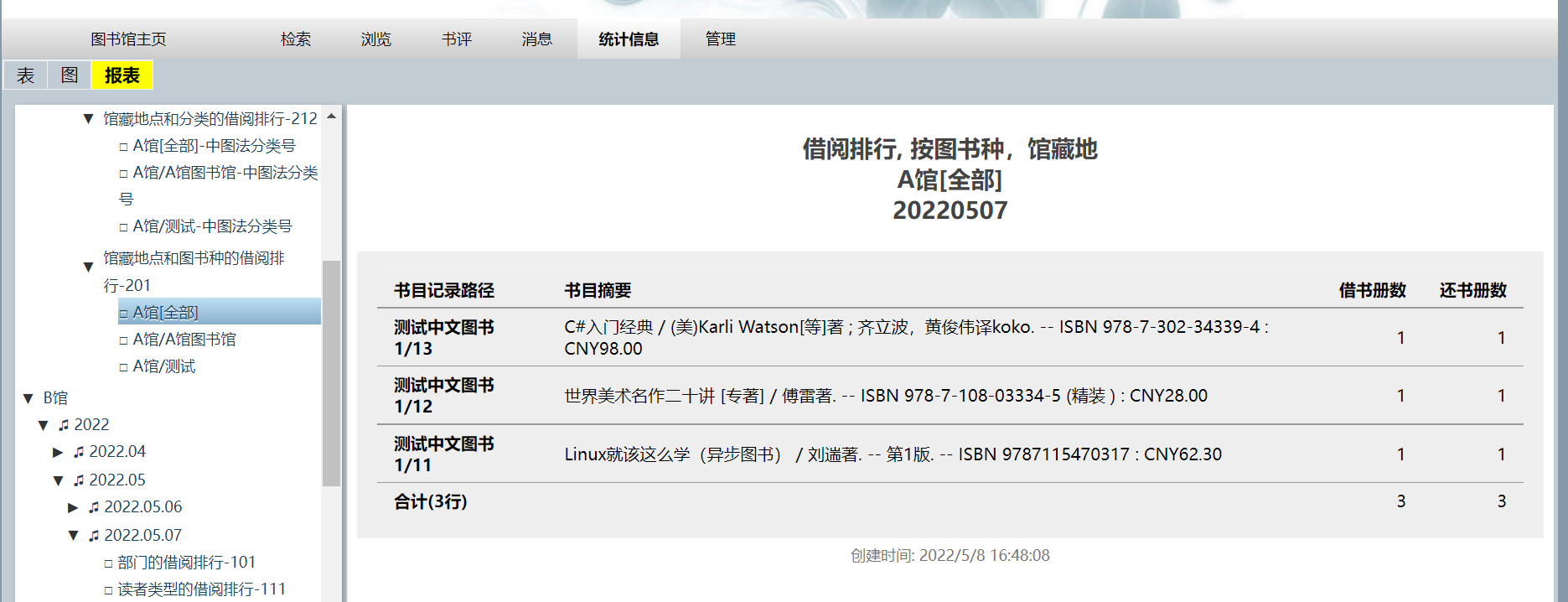Open A馆/测试-中图法分类号 report

click(x=212, y=226)
